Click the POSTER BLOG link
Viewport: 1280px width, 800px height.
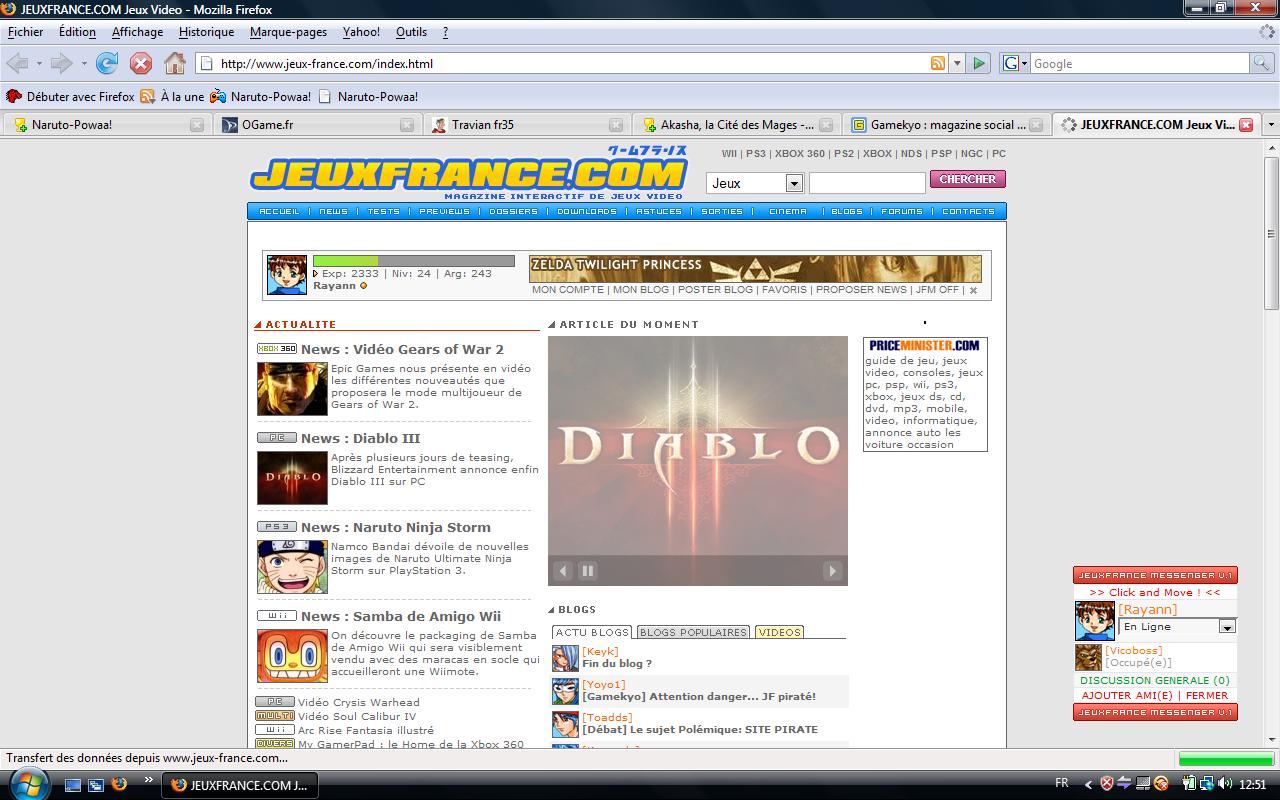[x=715, y=290]
